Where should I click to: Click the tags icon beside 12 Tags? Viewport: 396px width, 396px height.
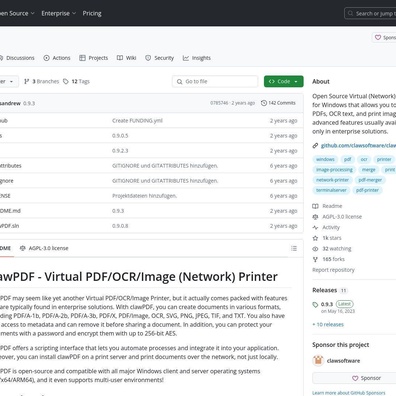coord(66,81)
